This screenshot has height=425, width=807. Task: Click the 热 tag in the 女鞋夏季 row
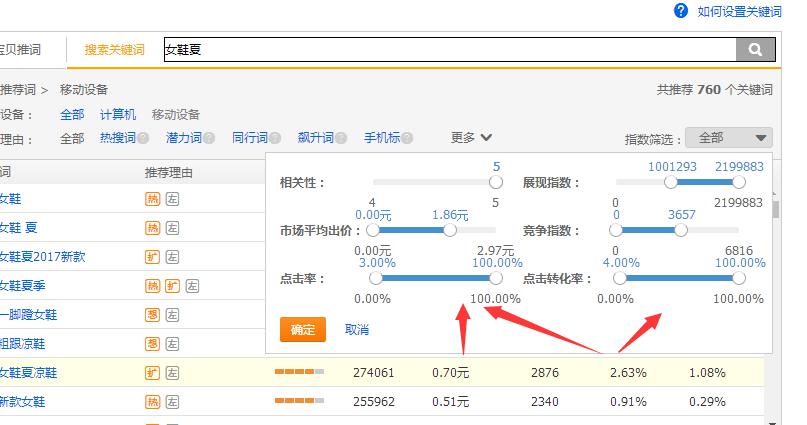[x=153, y=286]
